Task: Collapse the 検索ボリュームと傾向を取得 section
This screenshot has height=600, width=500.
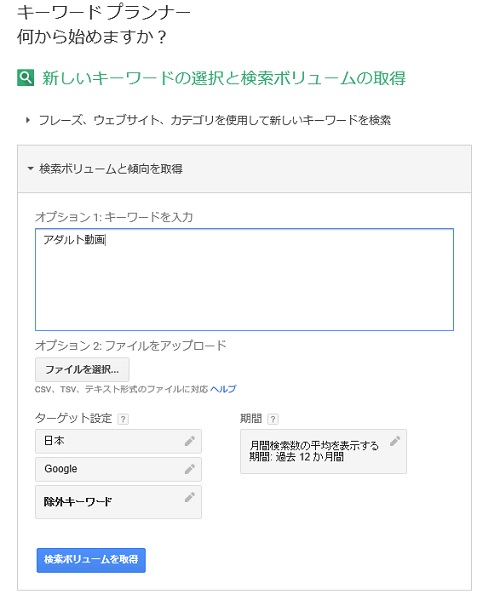Action: coord(31,168)
